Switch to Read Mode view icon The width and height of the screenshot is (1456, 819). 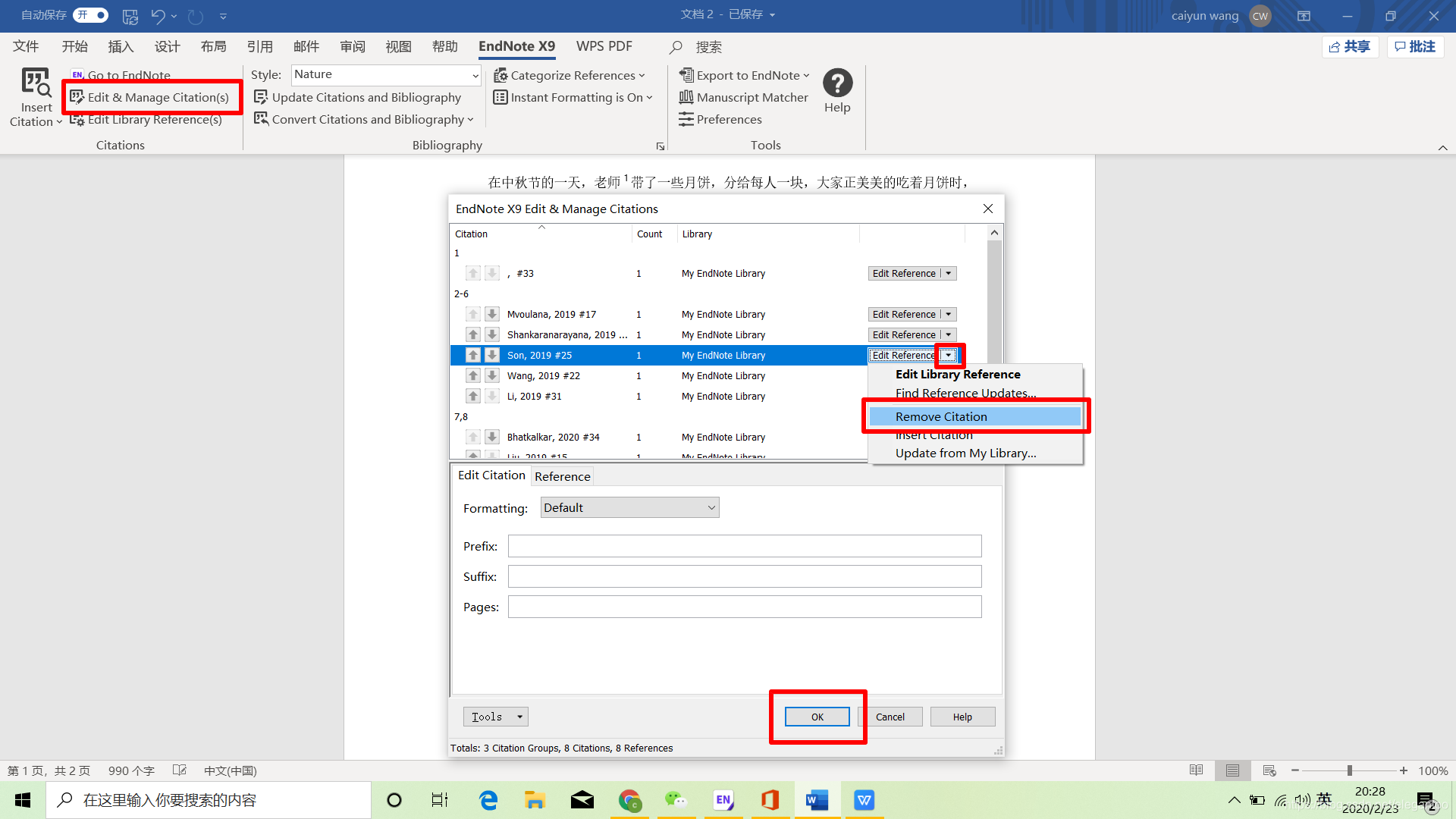pos(1196,770)
